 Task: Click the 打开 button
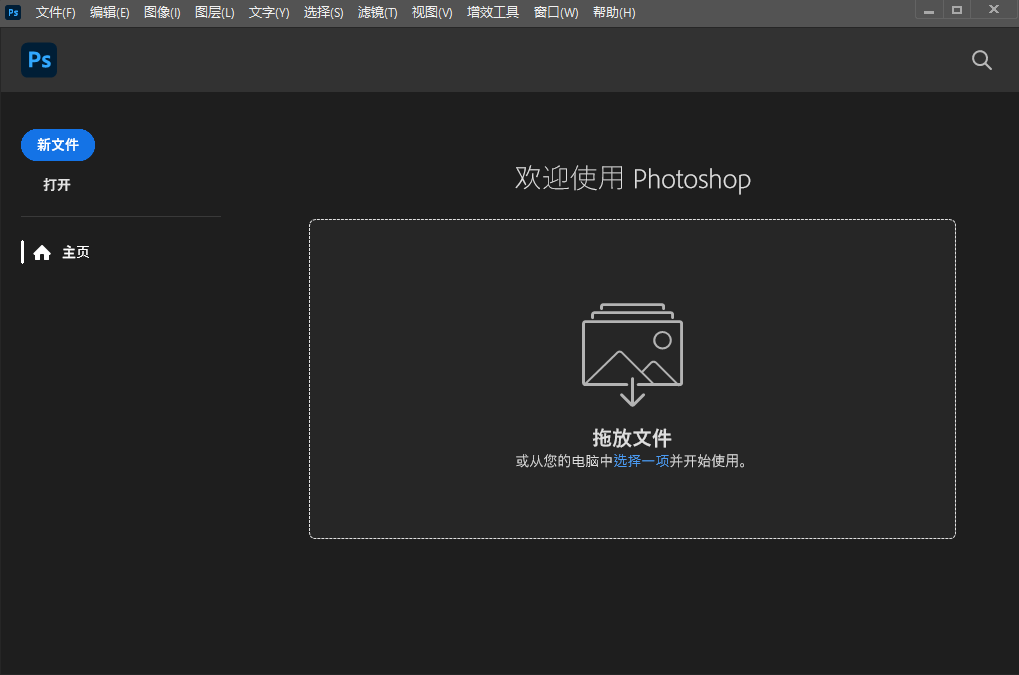point(57,185)
